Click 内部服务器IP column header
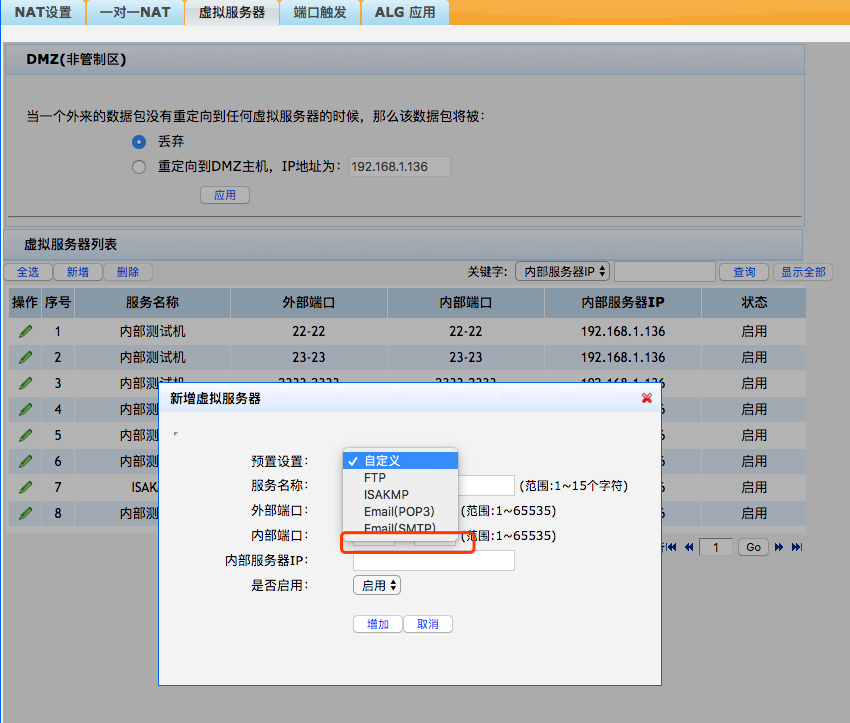Screen dimensions: 850x723 [x=623, y=302]
